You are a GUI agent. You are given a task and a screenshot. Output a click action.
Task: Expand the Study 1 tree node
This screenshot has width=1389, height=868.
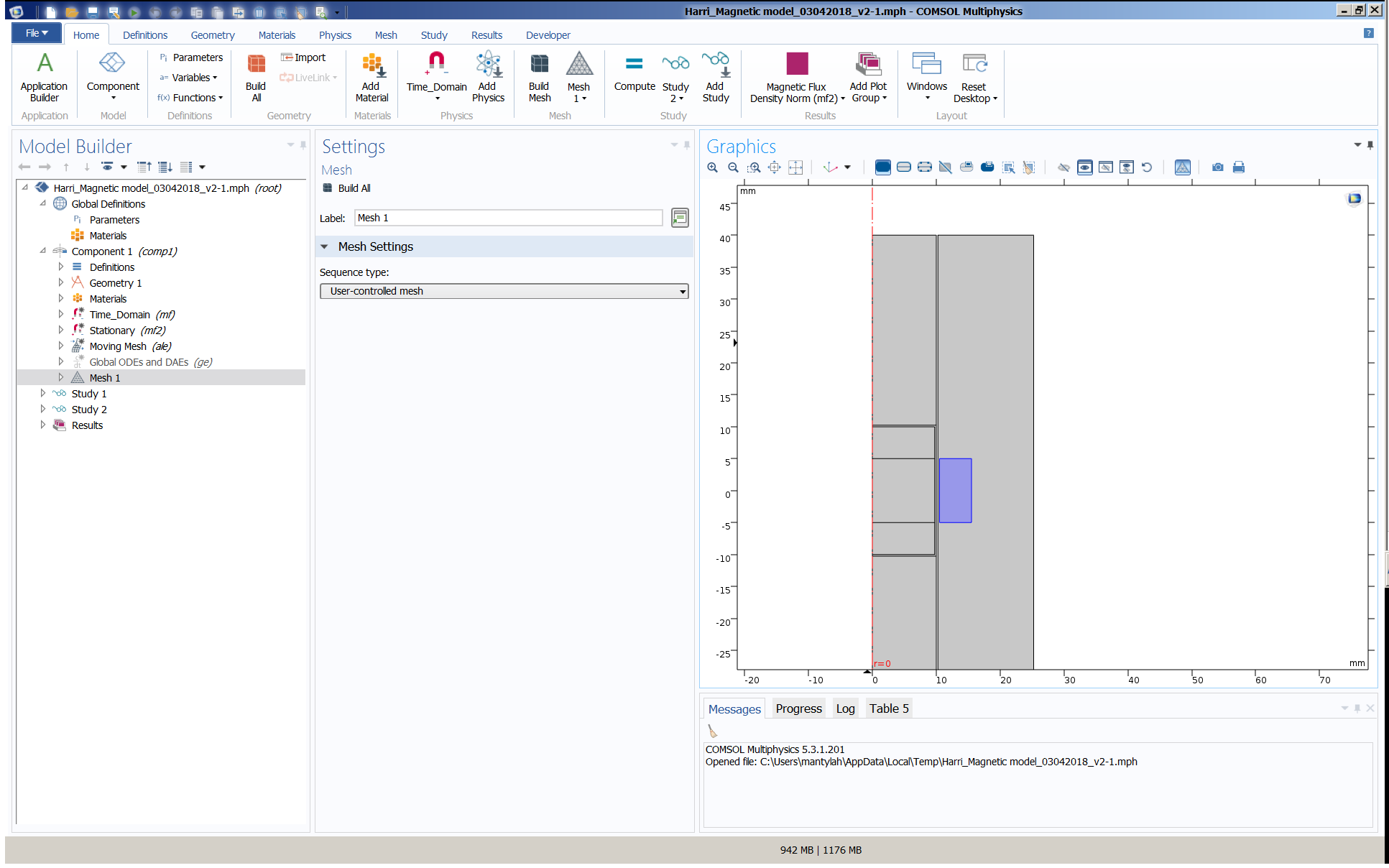click(43, 394)
